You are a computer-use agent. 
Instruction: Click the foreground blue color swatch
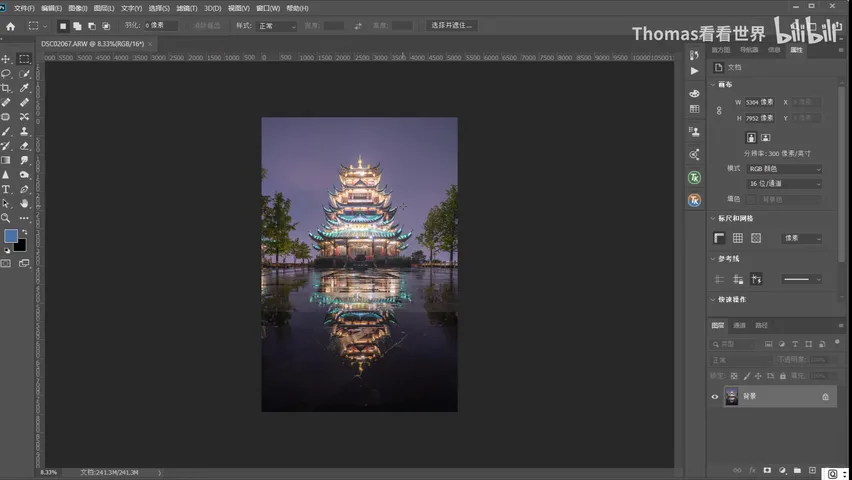click(x=10, y=236)
